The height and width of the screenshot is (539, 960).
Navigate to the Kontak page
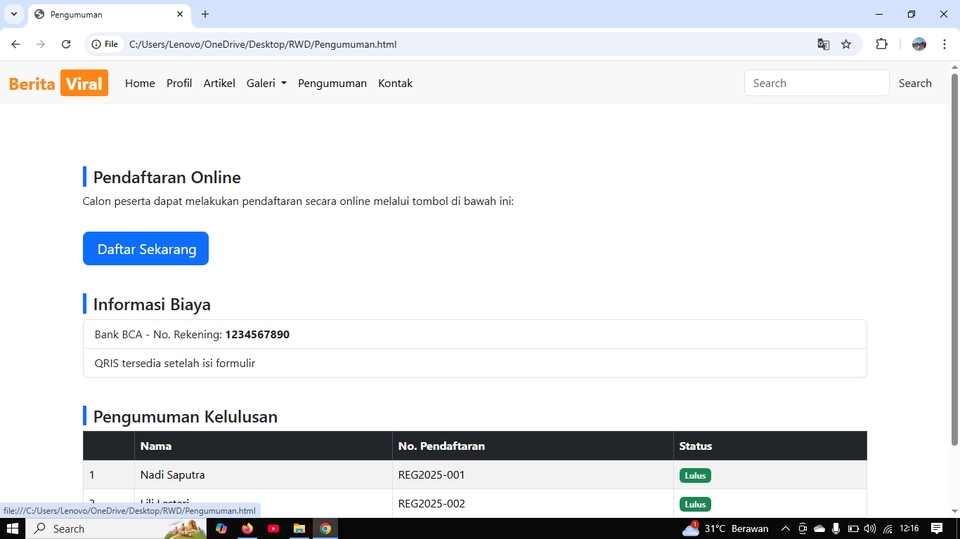395,83
